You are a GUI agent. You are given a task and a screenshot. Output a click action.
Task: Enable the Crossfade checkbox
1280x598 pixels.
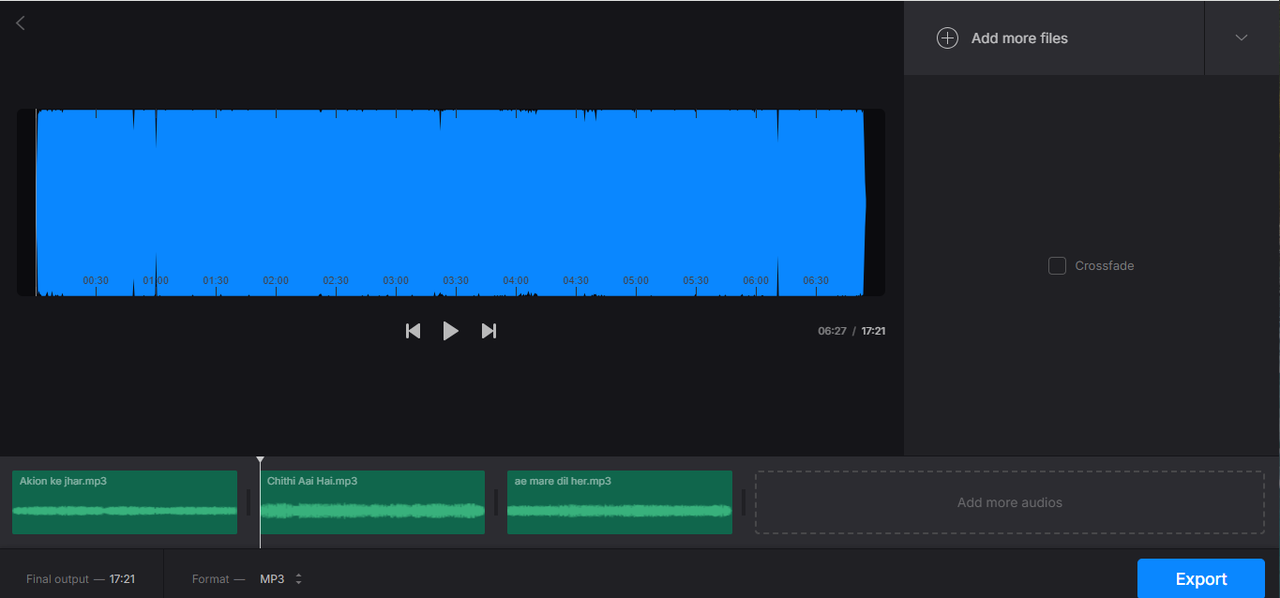click(x=1057, y=266)
